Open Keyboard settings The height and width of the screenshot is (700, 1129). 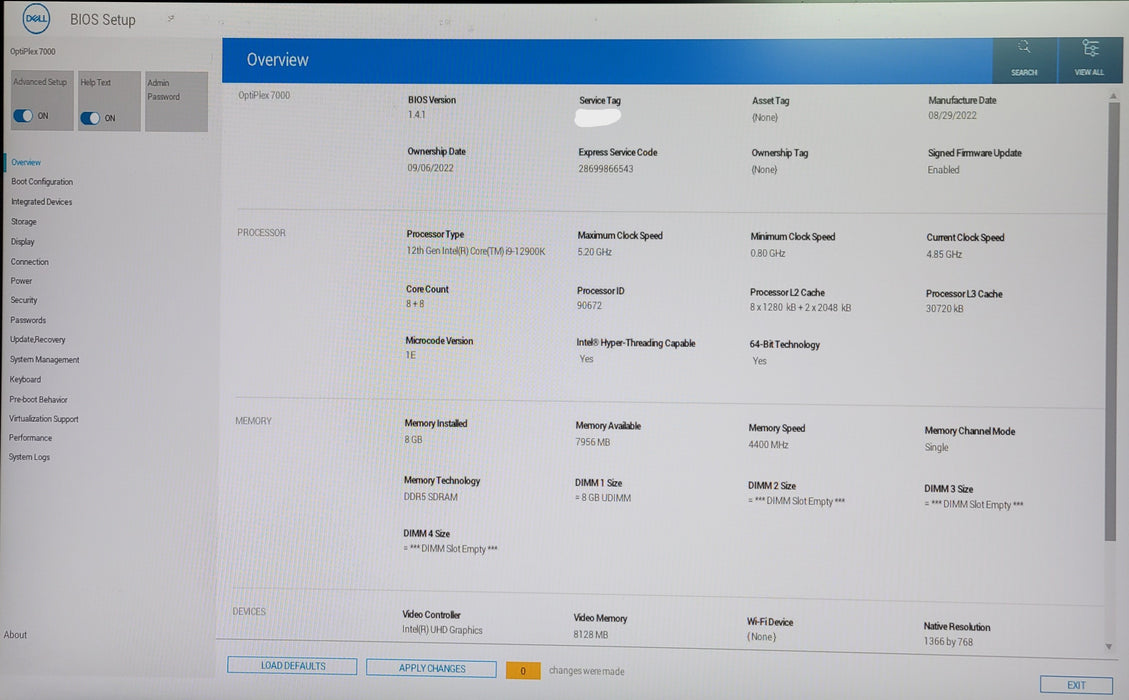pyautogui.click(x=25, y=380)
